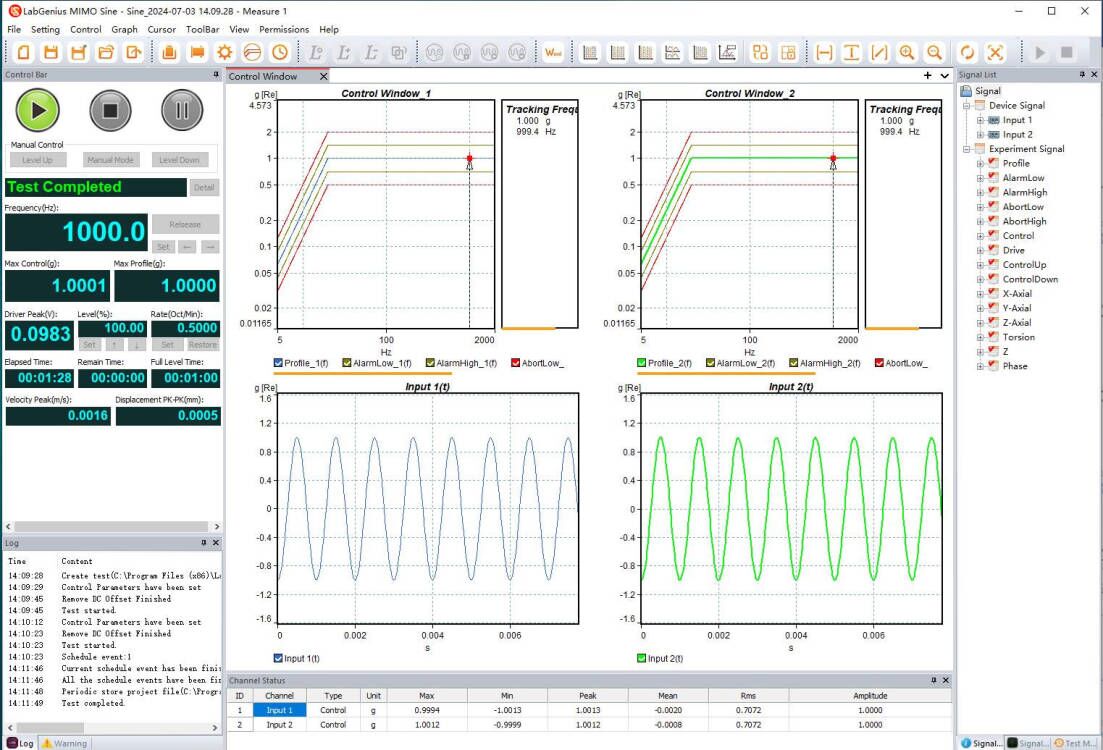Expand the Profile signal node

[x=980, y=163]
